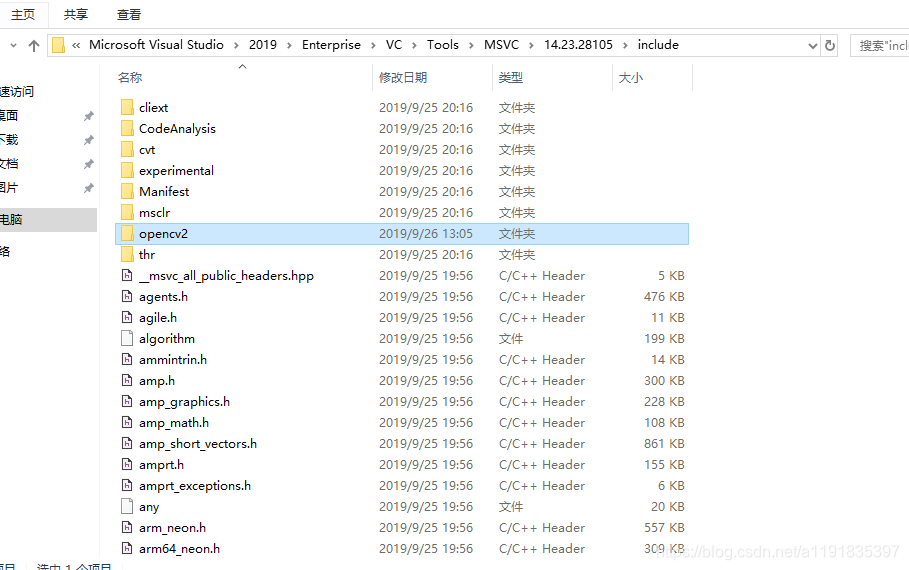
Task: Click amp_graphics.h file icon
Action: (127, 401)
